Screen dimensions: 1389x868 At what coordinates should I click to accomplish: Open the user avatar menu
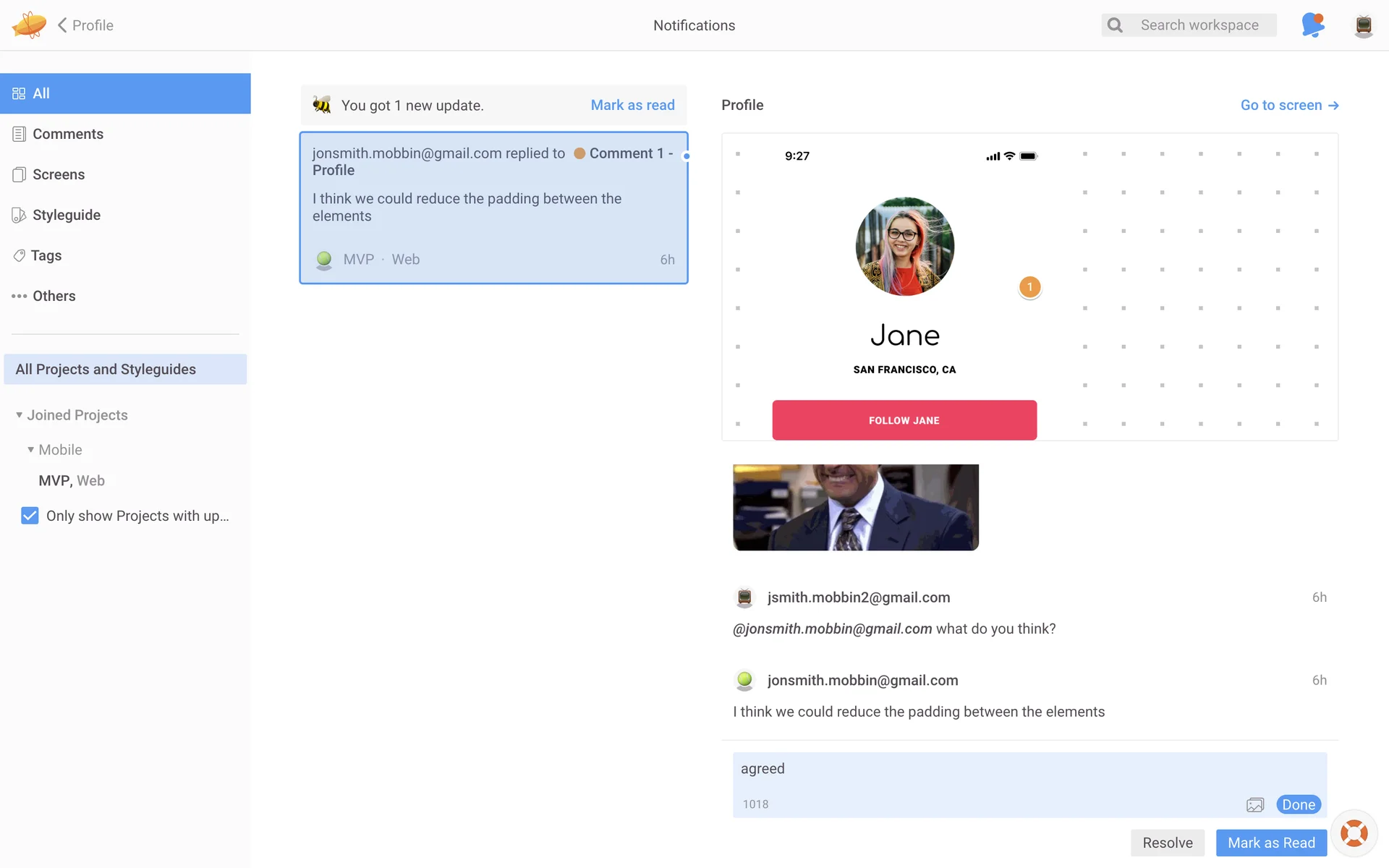click(1363, 25)
